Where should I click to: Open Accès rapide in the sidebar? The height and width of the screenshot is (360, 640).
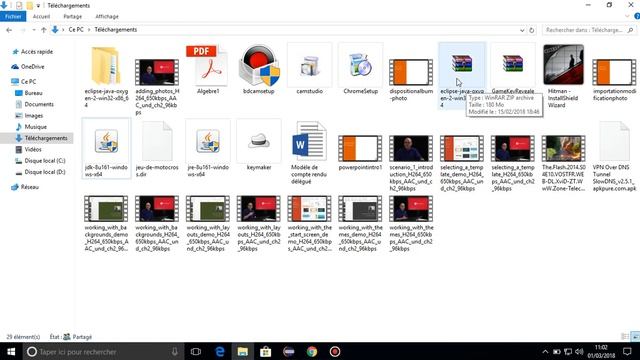32,52
